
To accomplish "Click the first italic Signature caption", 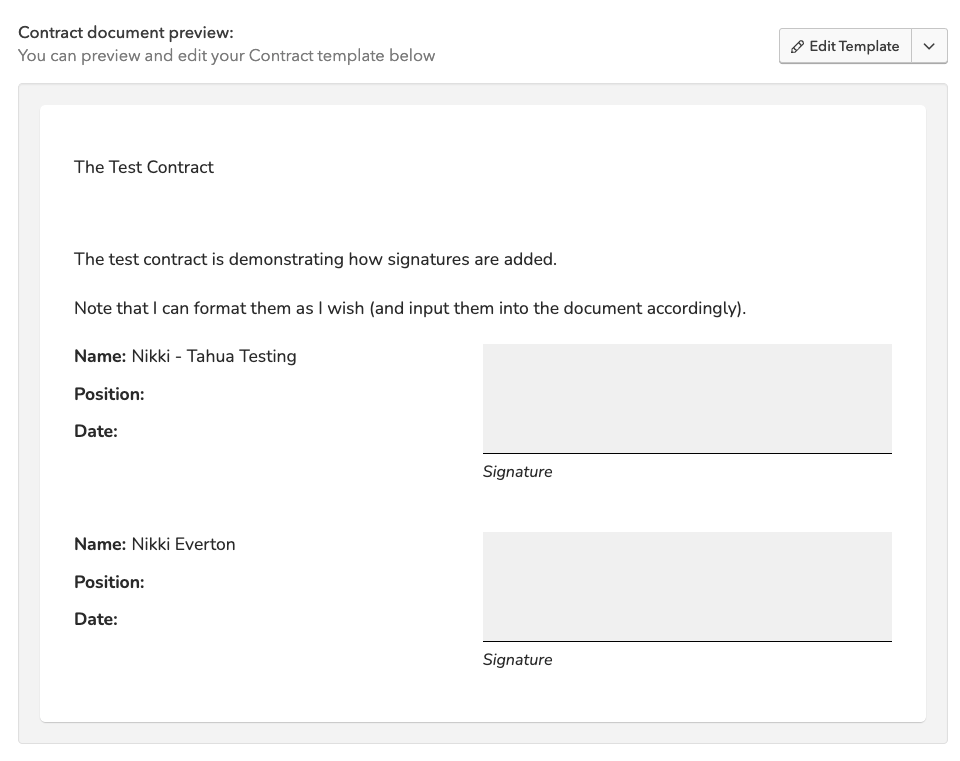I will pyautogui.click(x=517, y=472).
